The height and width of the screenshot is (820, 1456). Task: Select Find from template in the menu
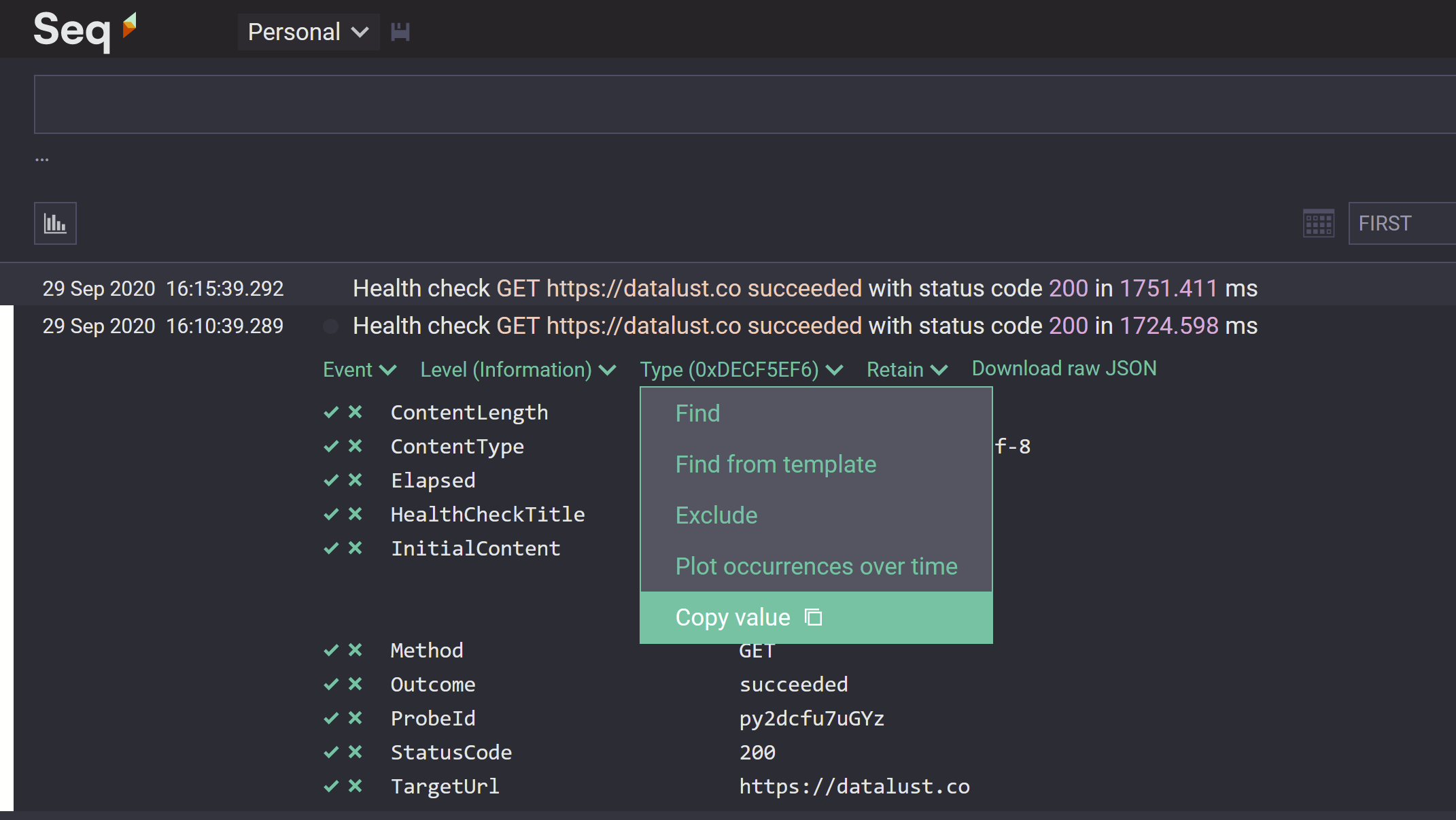(x=776, y=464)
